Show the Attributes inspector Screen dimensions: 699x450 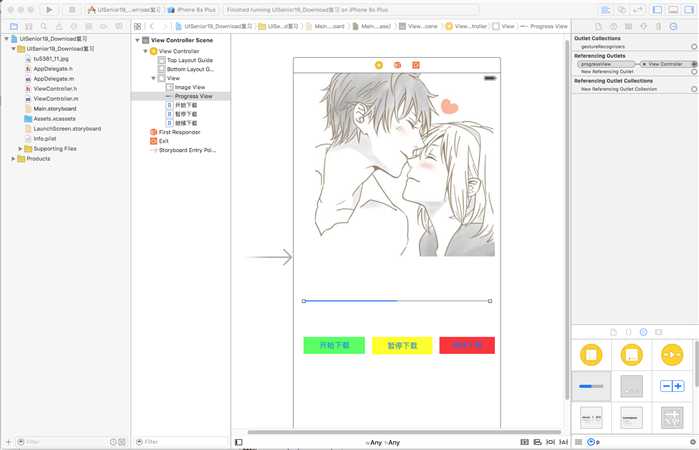pyautogui.click(x=644, y=26)
